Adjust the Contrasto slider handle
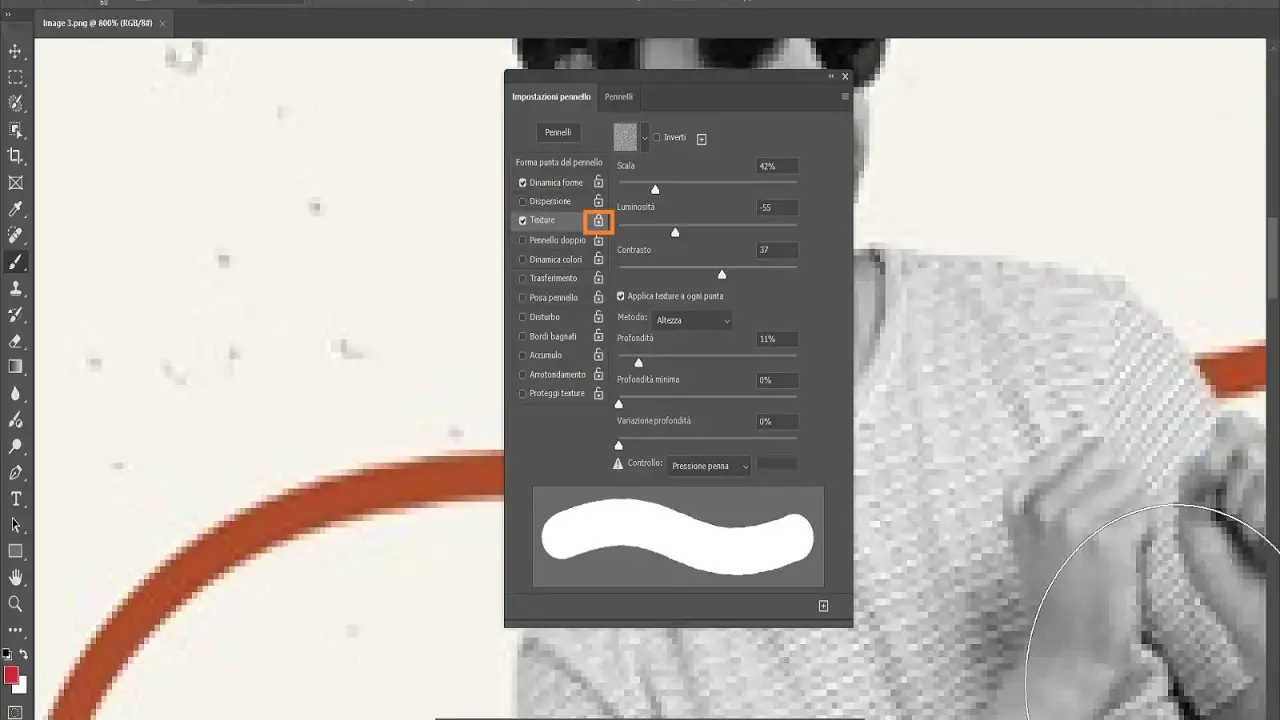Image resolution: width=1280 pixels, height=720 pixels. point(722,274)
